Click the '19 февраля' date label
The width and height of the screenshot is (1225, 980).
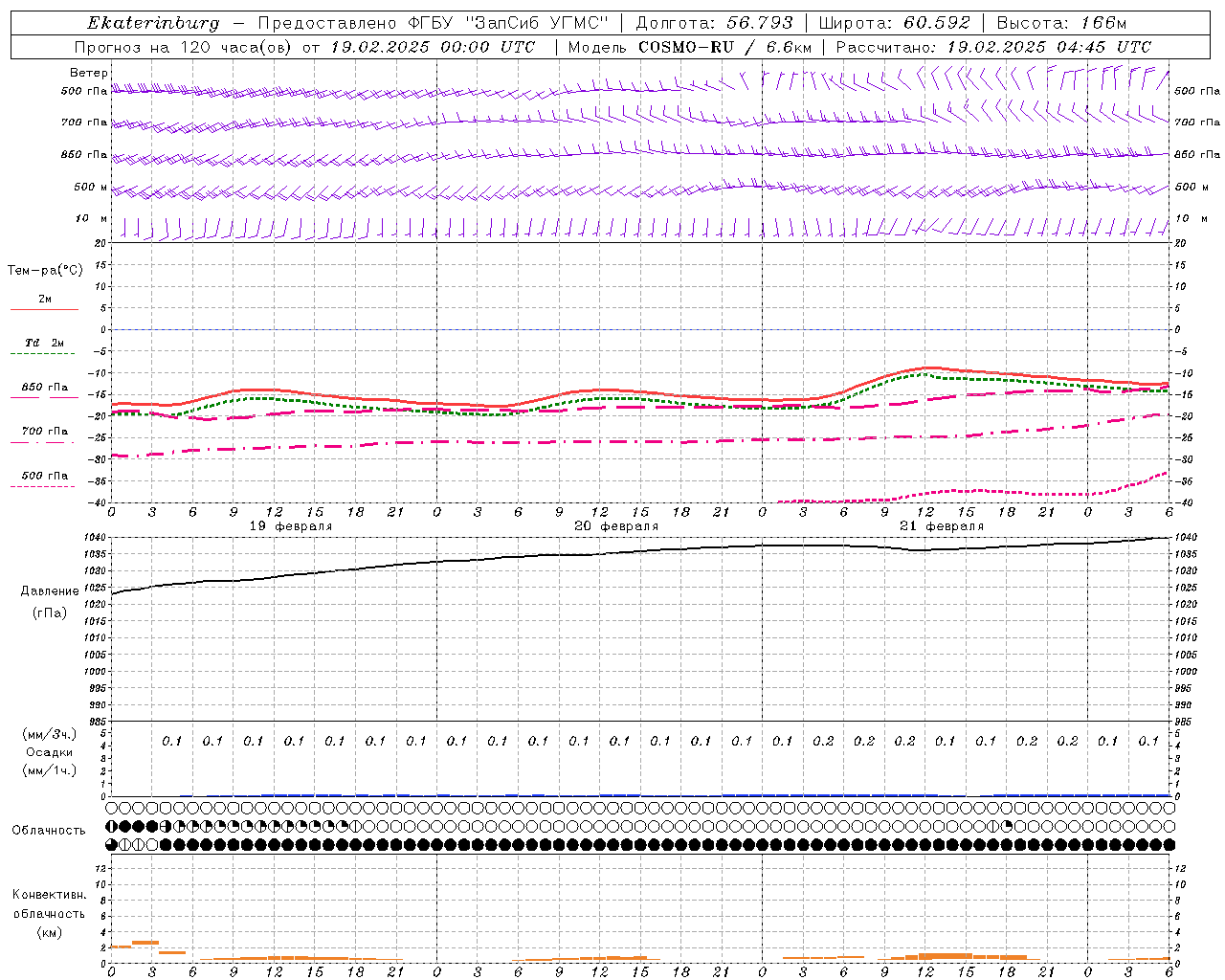click(x=291, y=526)
